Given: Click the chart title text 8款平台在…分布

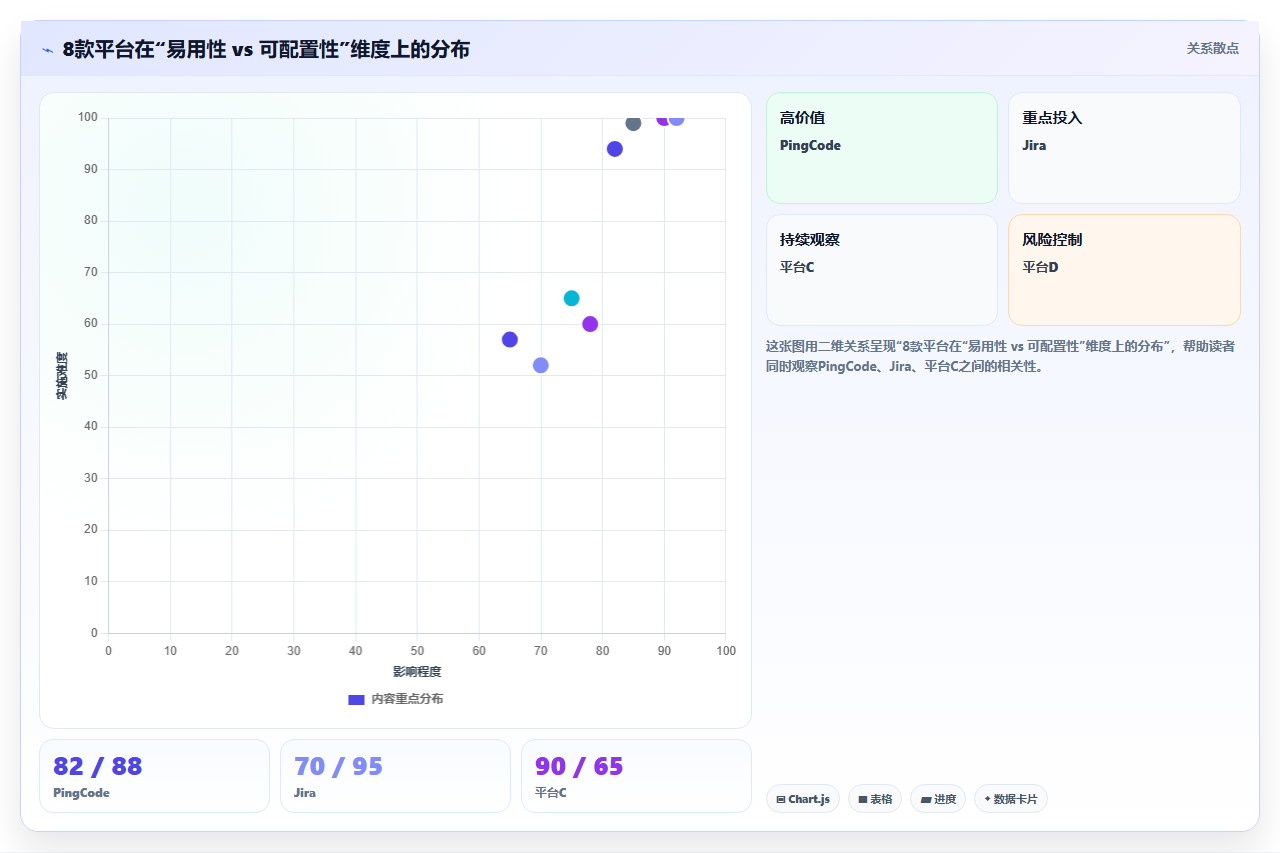Looking at the screenshot, I should [266, 49].
